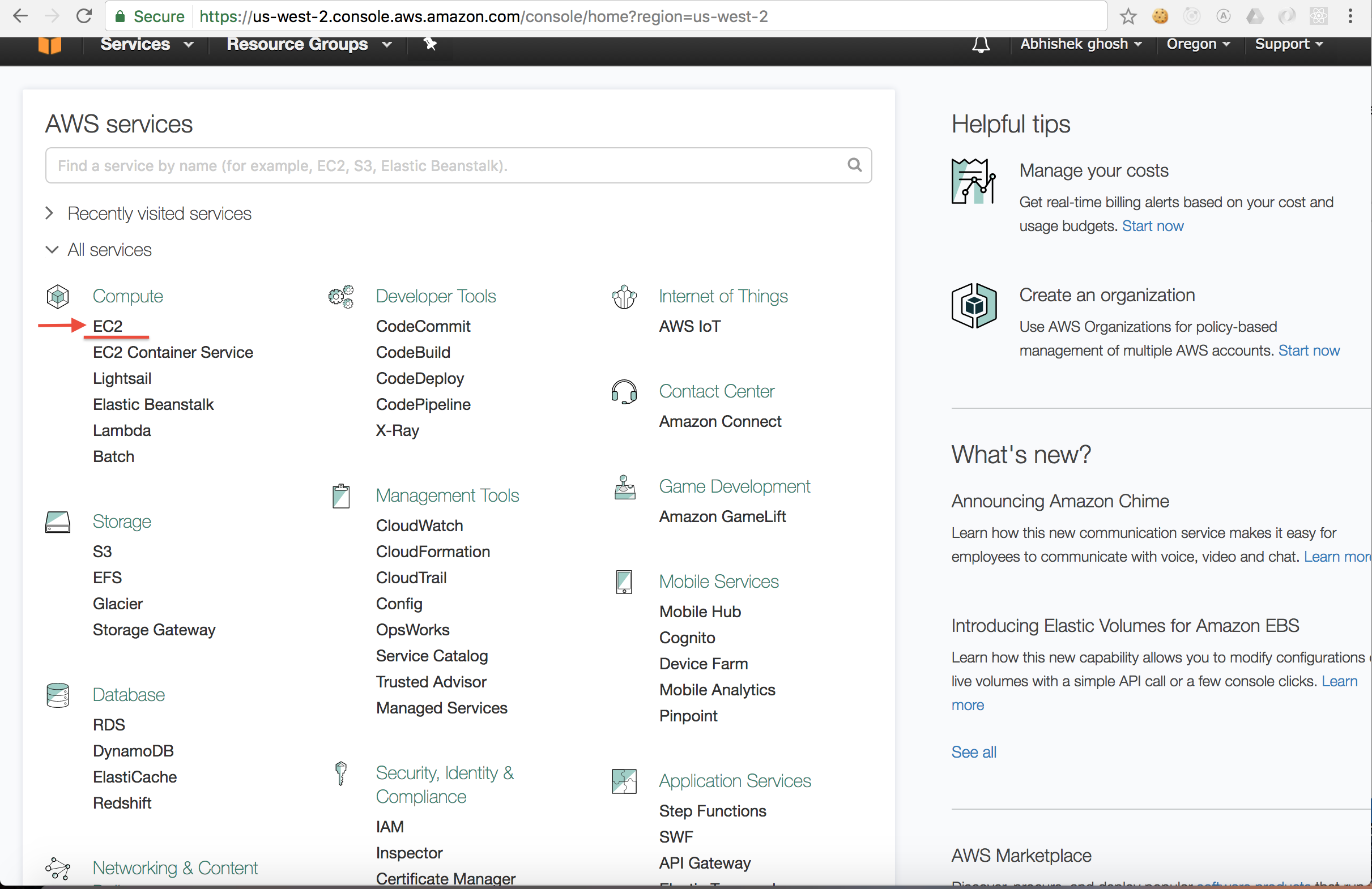The image size is (1372, 889).
Task: Open the EC2 service link
Action: 108,326
